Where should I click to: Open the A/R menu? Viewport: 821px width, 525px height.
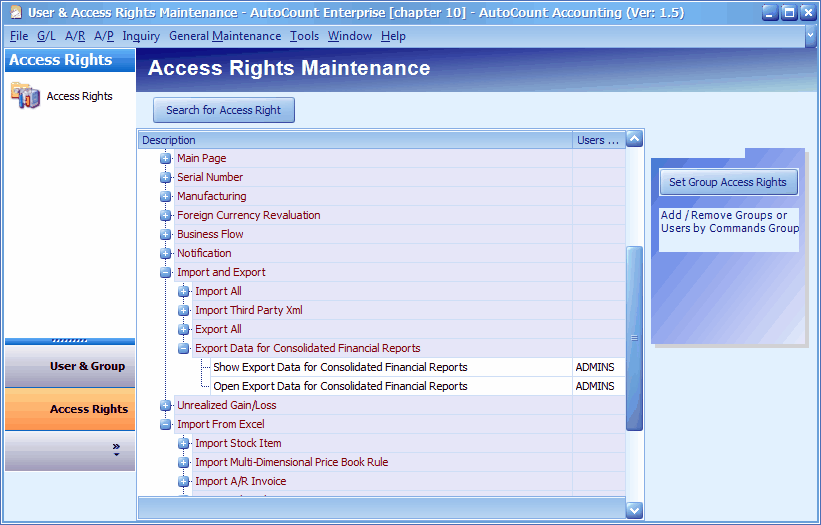(x=75, y=36)
